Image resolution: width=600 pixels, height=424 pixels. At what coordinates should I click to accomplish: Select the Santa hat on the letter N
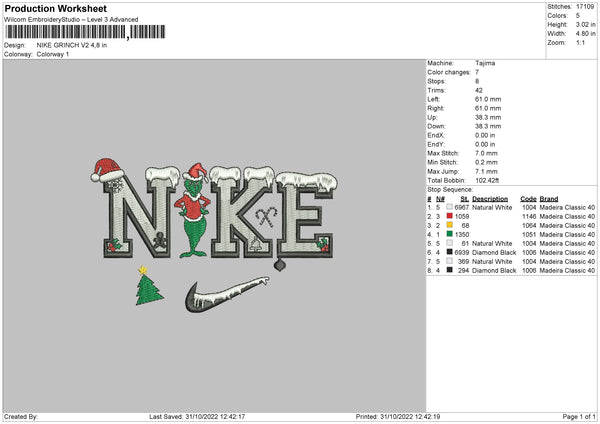point(108,170)
